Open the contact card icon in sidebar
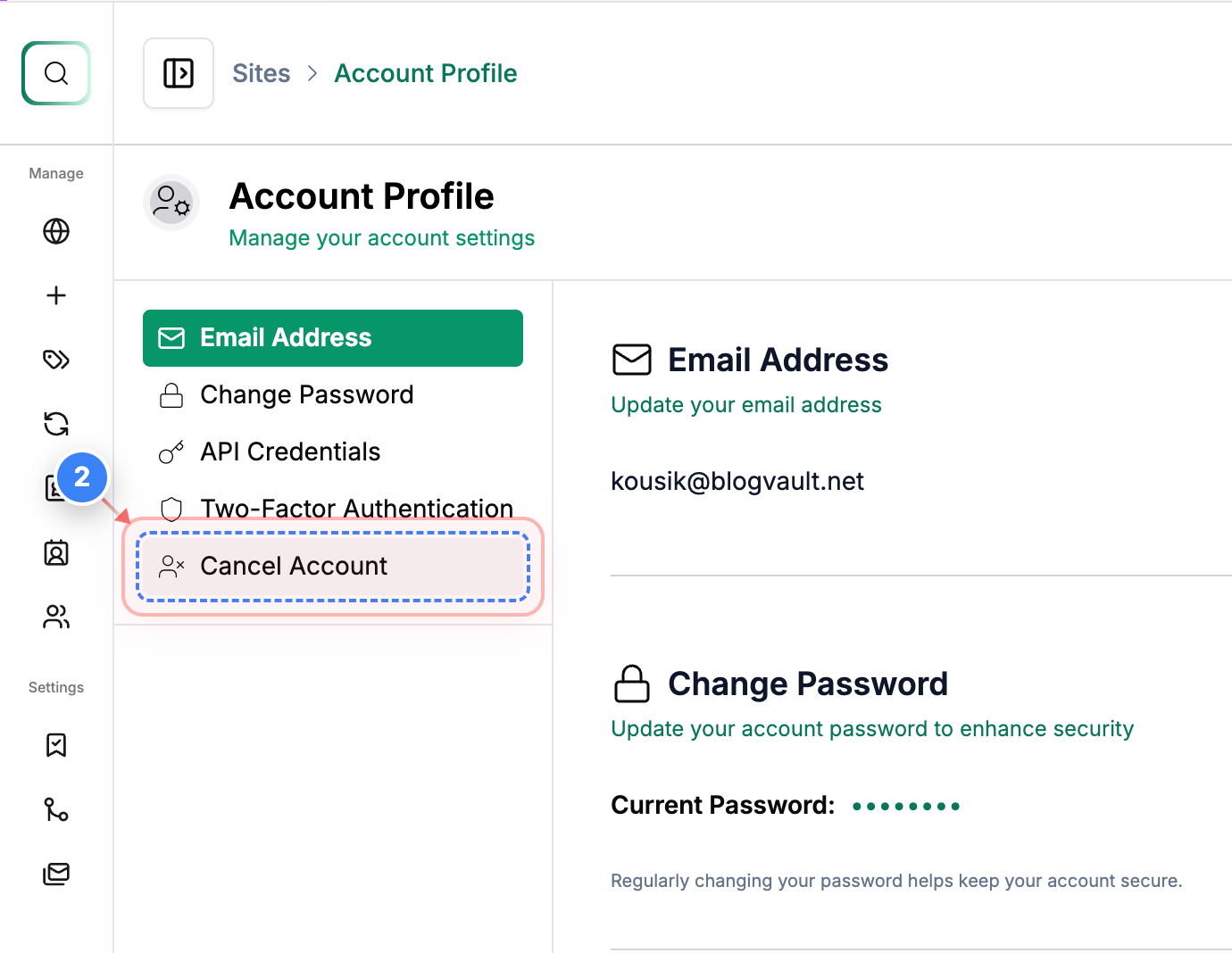Viewport: 1232px width, 953px height. coord(55,488)
